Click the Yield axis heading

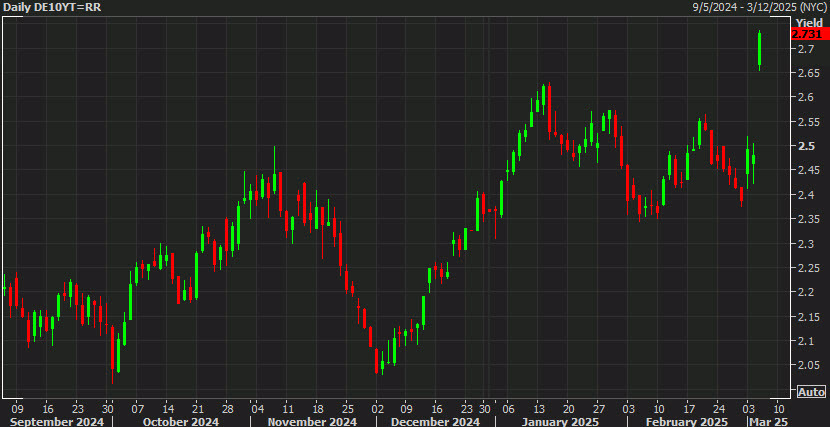pyautogui.click(x=808, y=22)
